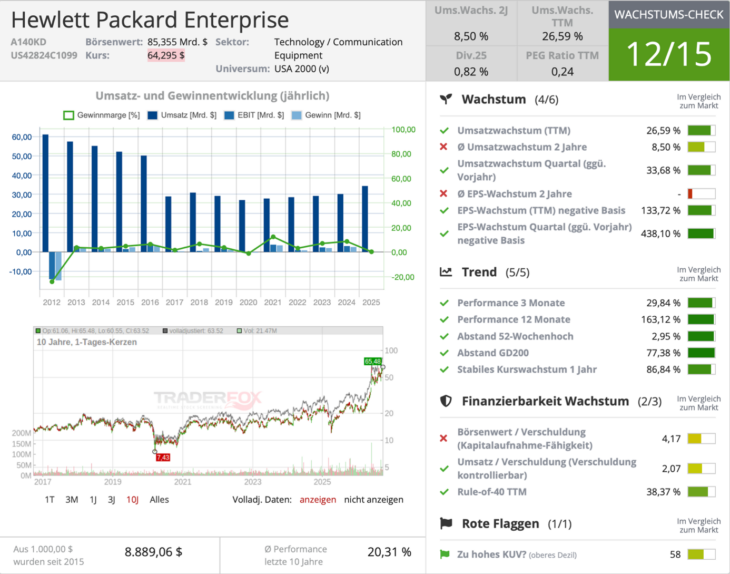The image size is (730, 574).
Task: Click the 7,43 low price marker on chart
Action: click(x=163, y=457)
